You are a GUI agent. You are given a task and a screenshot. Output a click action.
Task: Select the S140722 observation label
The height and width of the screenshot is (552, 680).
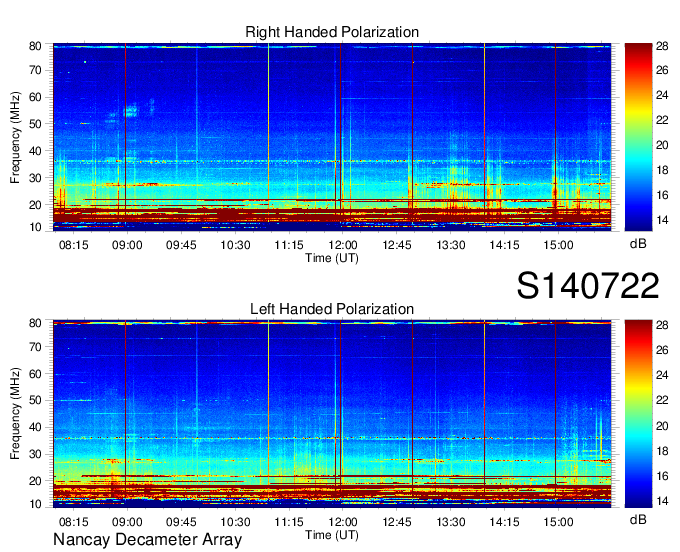tap(588, 285)
